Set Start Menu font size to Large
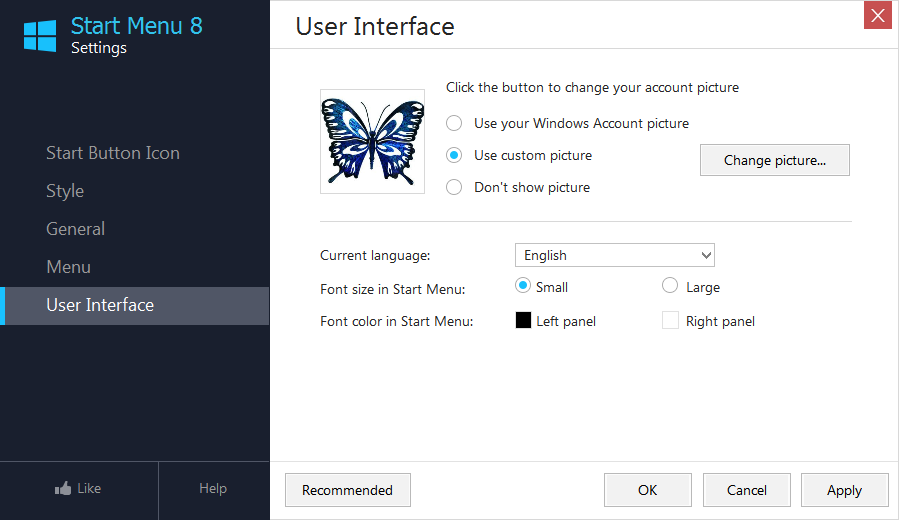This screenshot has width=900, height=520. click(670, 286)
